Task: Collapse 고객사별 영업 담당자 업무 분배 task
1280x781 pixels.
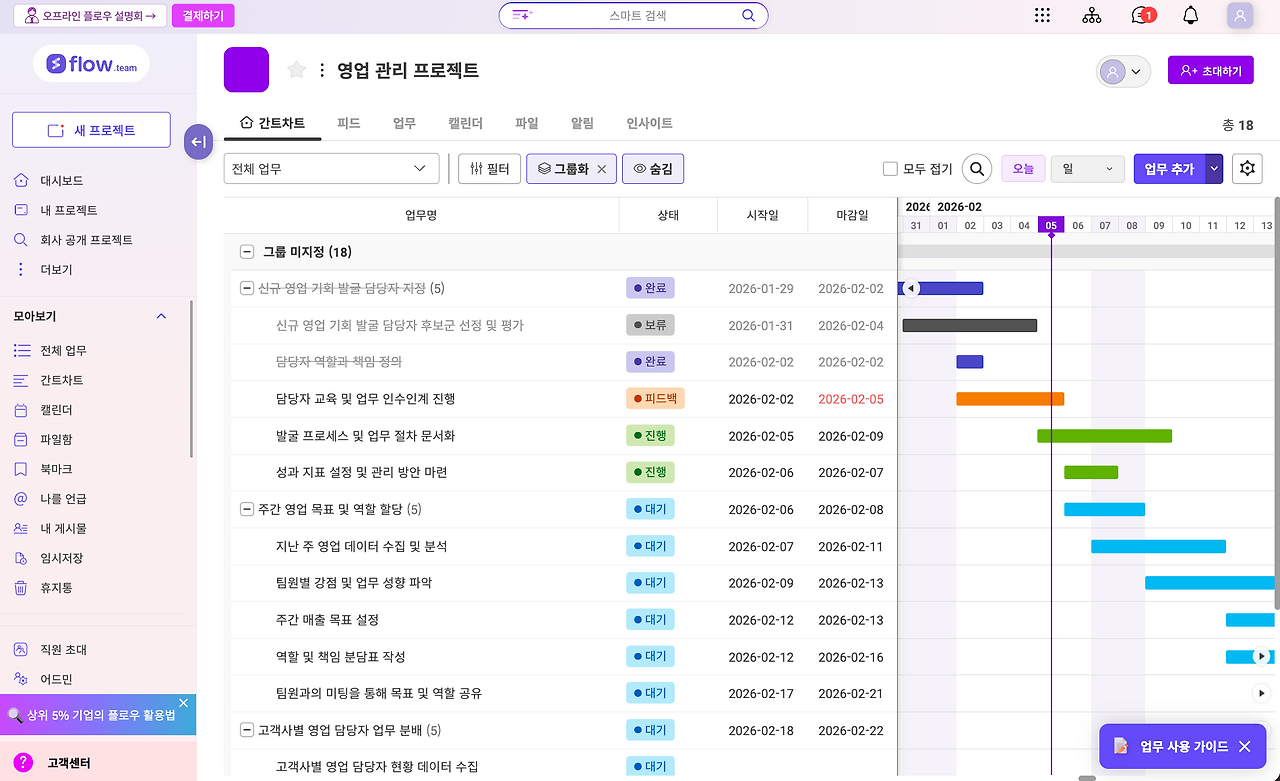Action: click(247, 730)
